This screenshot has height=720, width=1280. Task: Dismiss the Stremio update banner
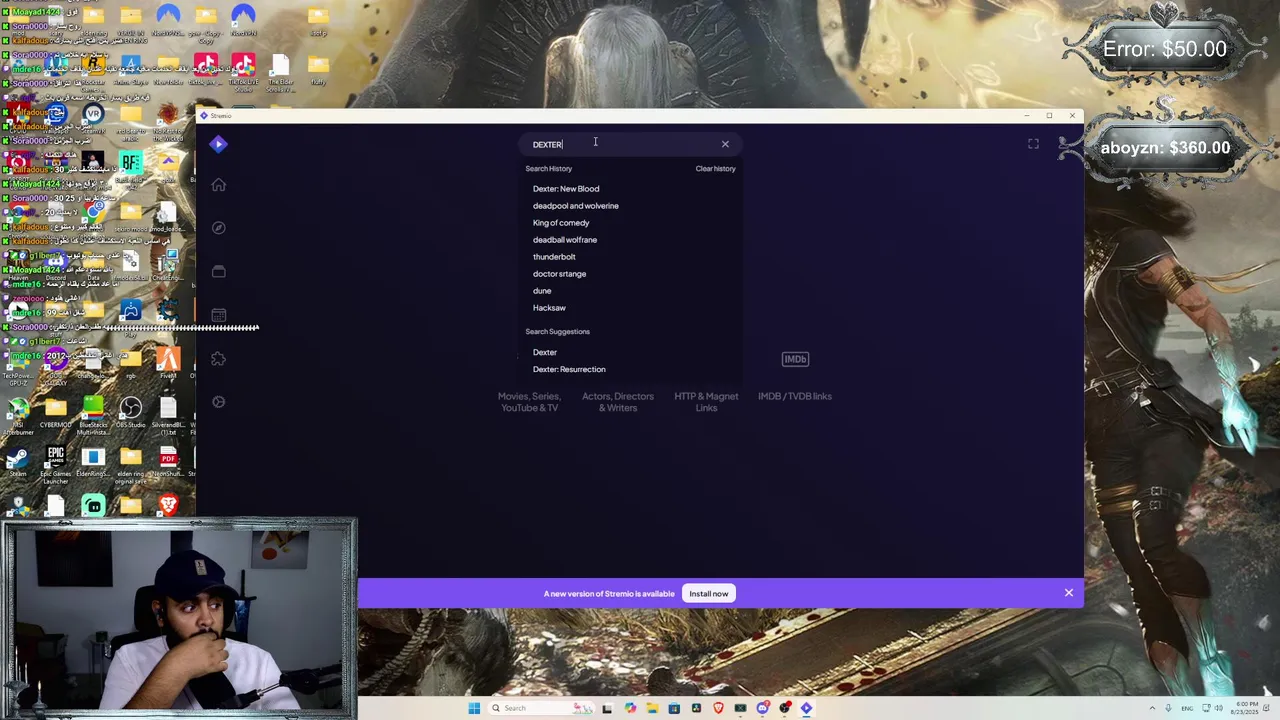point(1069,593)
